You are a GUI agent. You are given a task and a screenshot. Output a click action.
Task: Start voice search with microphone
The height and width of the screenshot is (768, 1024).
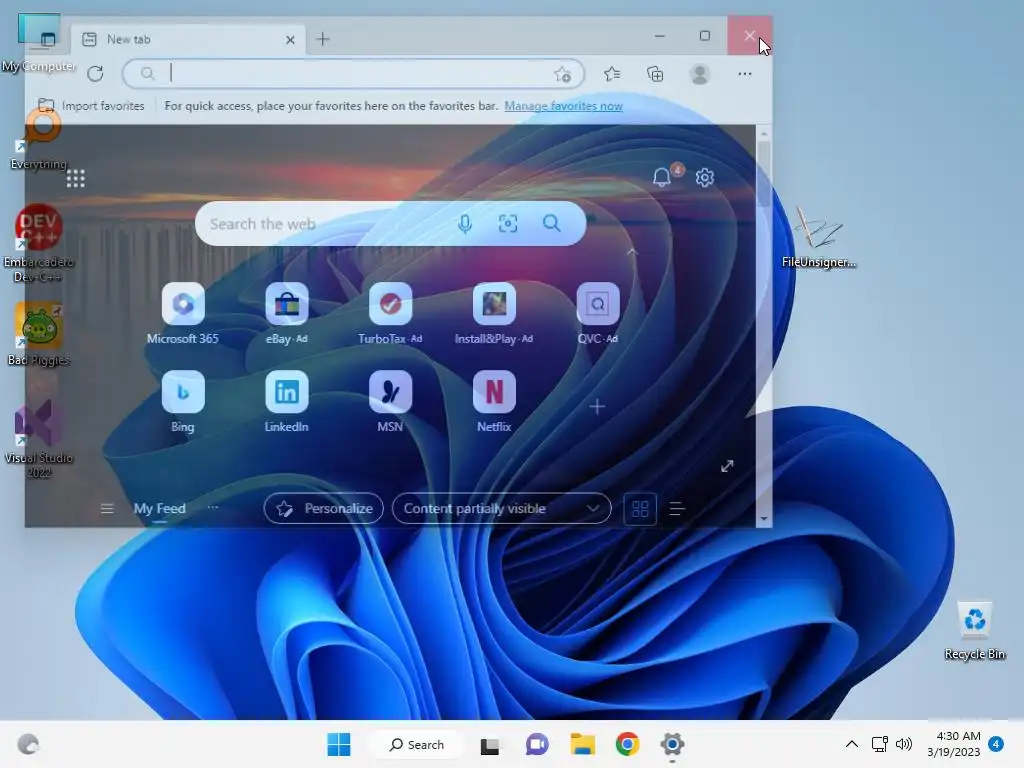click(x=465, y=224)
